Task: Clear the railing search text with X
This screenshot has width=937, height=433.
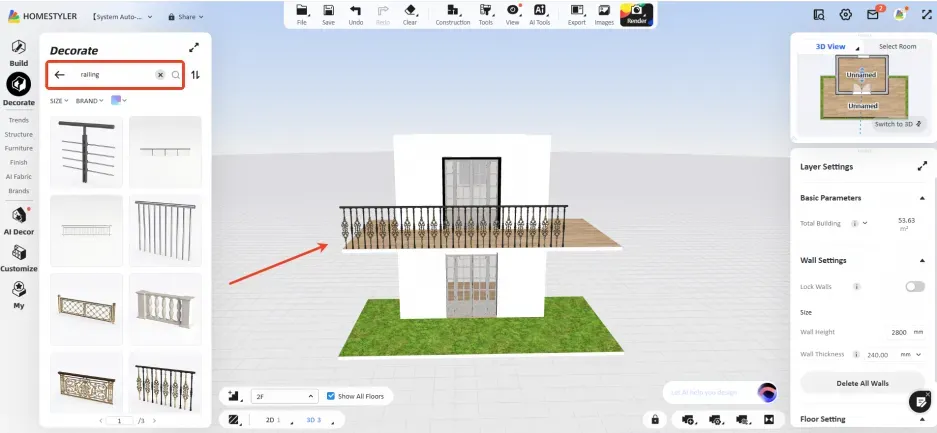Action: 160,75
